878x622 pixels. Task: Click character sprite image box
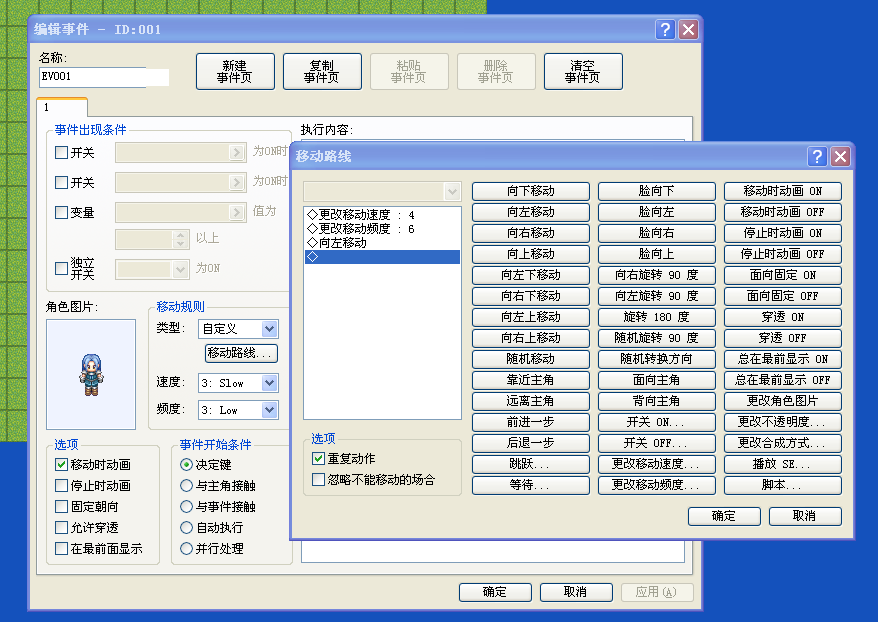coord(91,375)
